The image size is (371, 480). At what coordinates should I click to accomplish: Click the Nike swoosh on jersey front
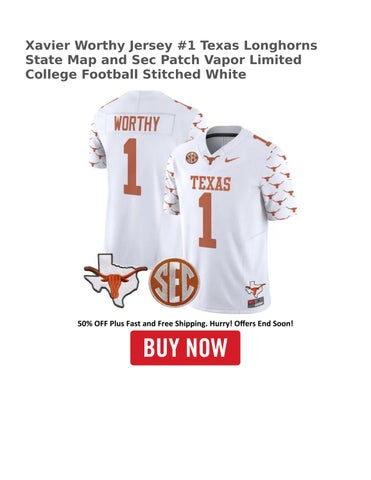click(x=232, y=159)
